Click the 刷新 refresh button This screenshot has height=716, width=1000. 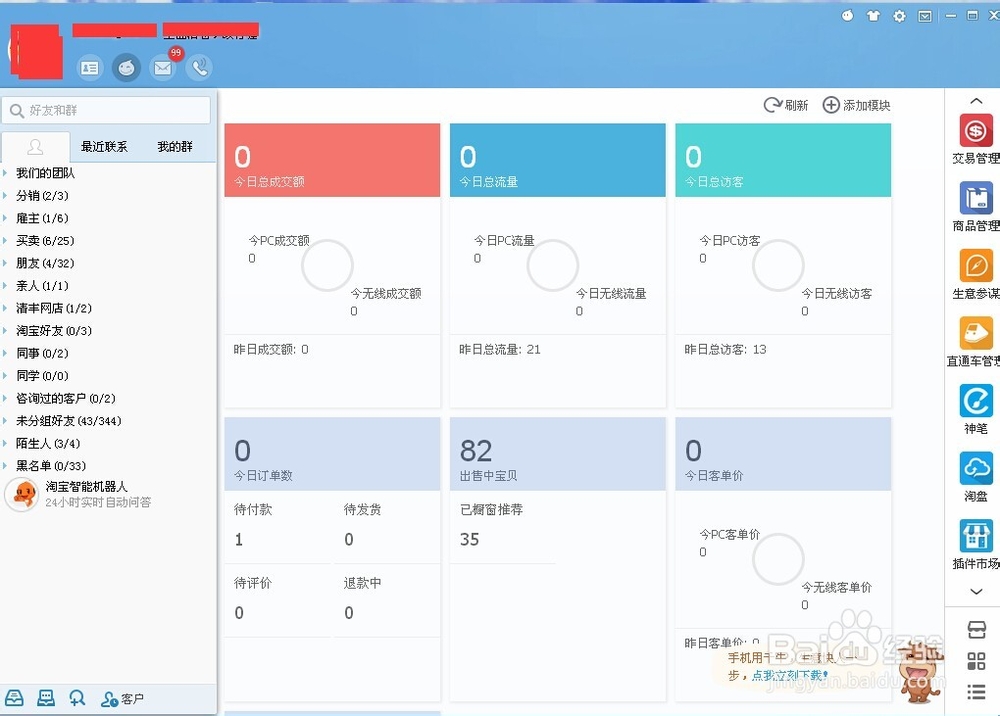tap(785, 104)
